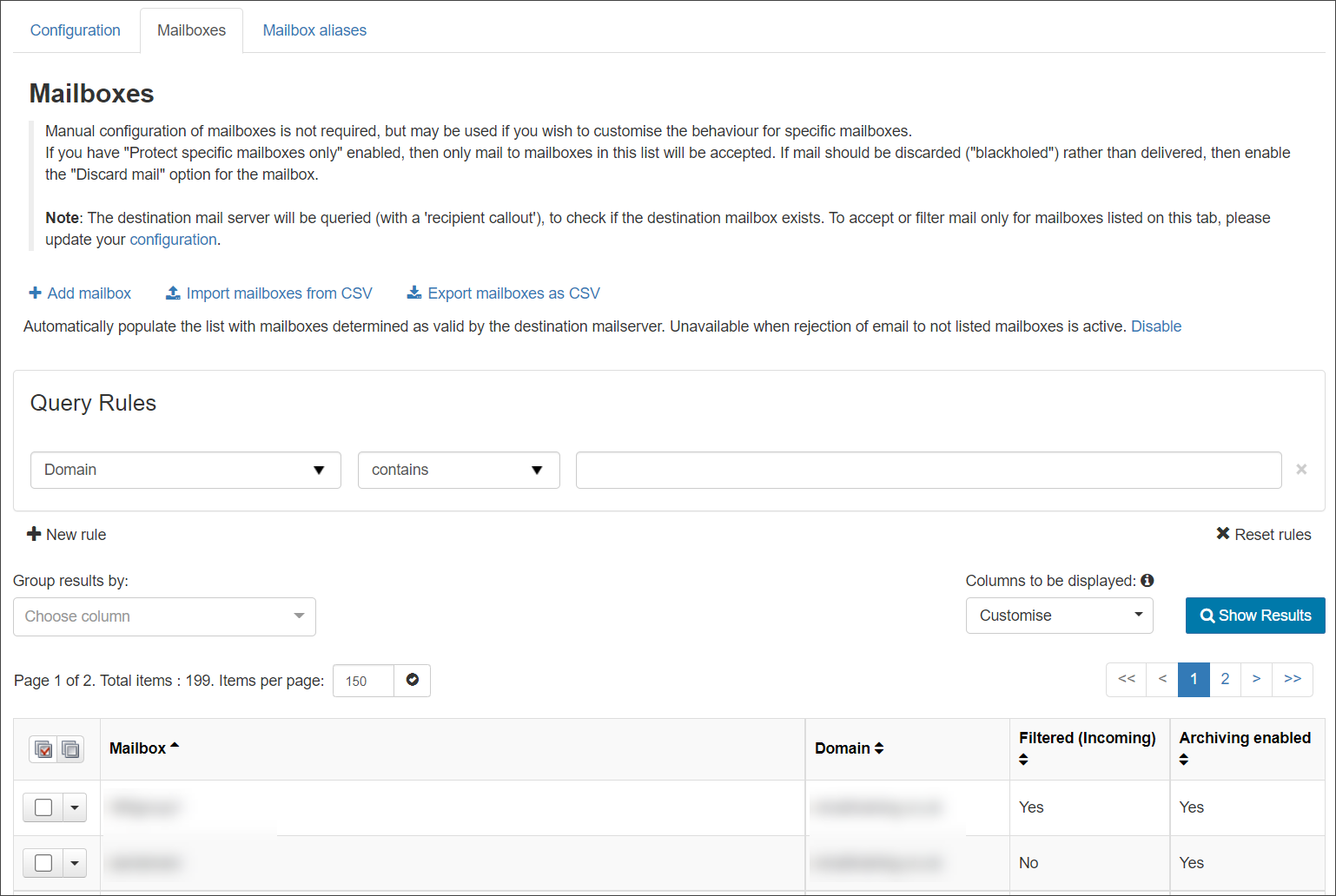Image resolution: width=1336 pixels, height=896 pixels.
Task: Apply items per page with checkmark icon
Action: tap(413, 681)
